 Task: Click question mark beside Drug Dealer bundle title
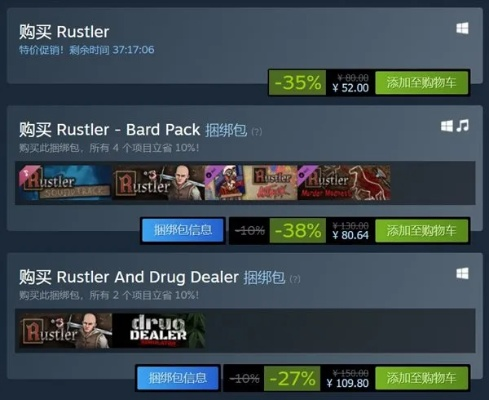[295, 279]
